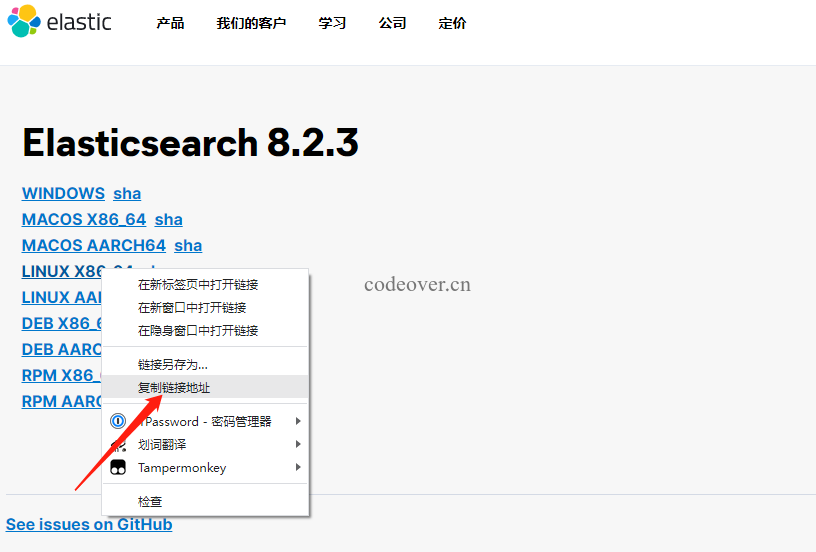Expand the 划词翻译 submenu arrow
Screen dimensions: 816x552
point(298,444)
